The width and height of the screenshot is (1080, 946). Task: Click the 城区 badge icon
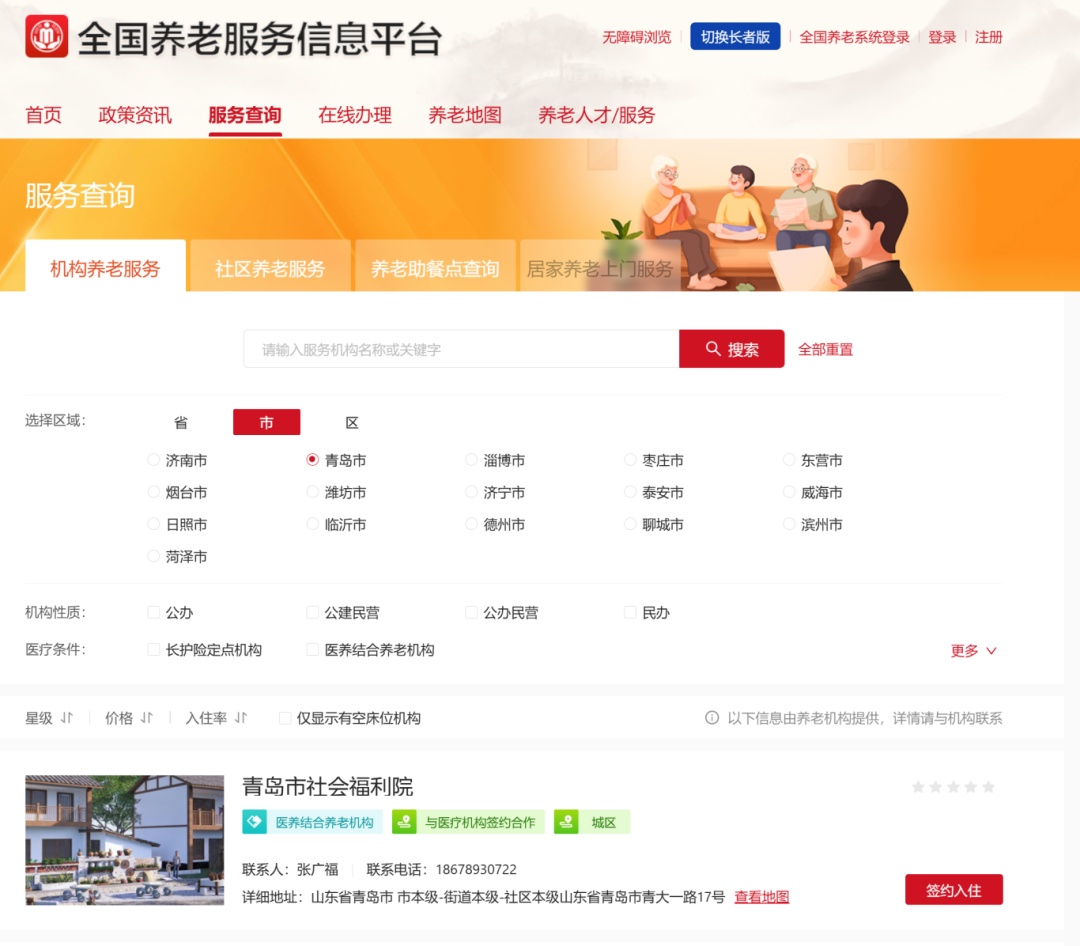coord(565,822)
